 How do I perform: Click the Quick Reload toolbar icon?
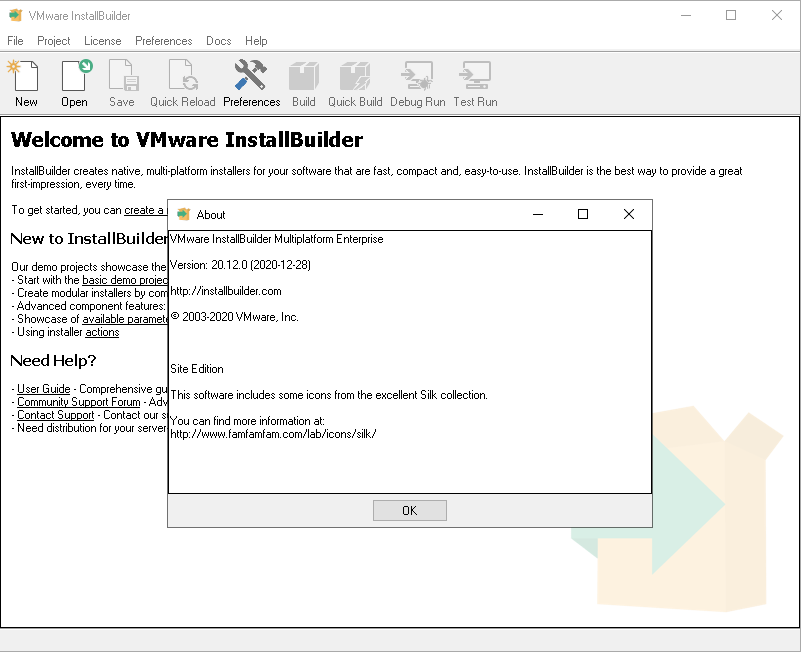click(x=183, y=76)
